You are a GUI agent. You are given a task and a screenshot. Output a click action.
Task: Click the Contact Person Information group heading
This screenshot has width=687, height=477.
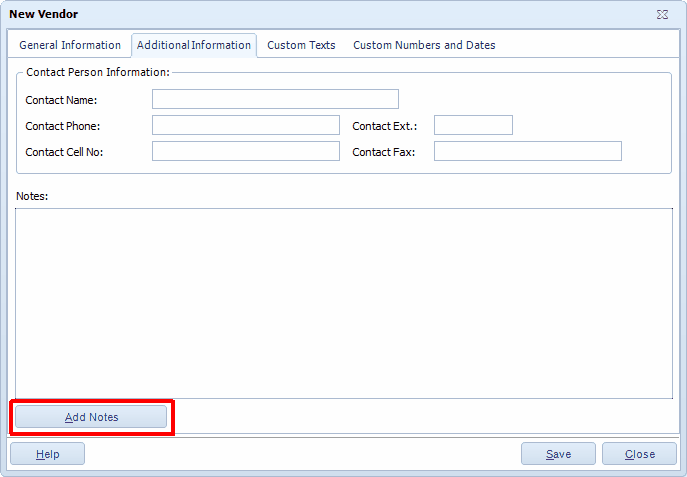(x=98, y=72)
